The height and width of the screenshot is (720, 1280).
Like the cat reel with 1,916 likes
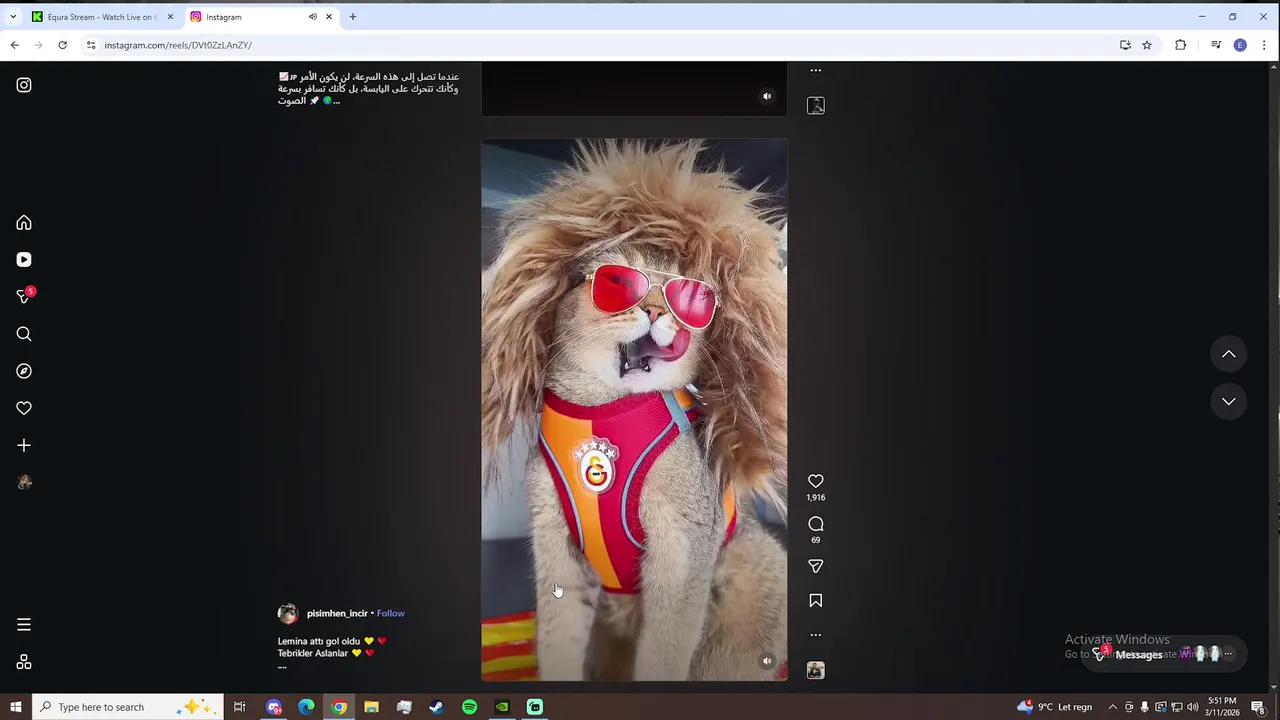point(816,481)
